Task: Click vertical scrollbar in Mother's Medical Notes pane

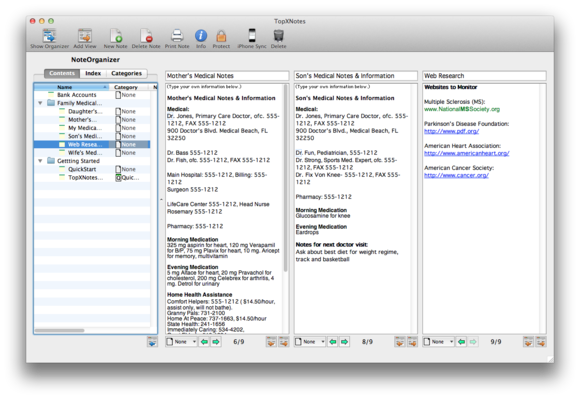Action: click(286, 177)
